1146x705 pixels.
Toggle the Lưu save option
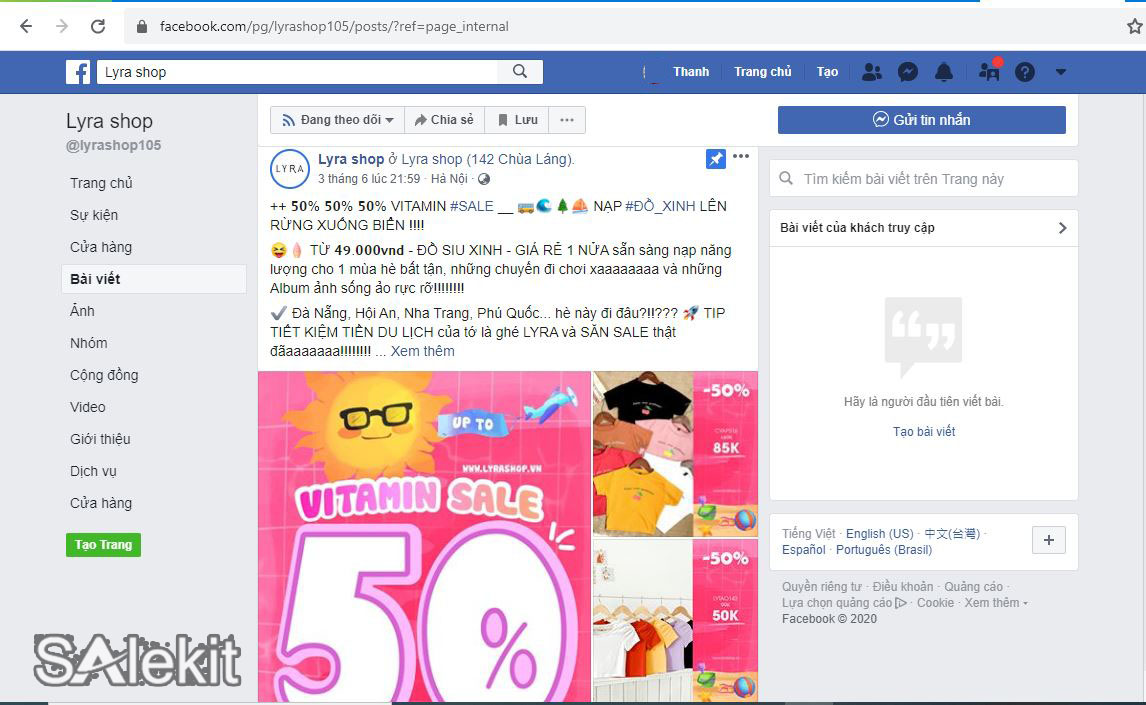tap(516, 119)
